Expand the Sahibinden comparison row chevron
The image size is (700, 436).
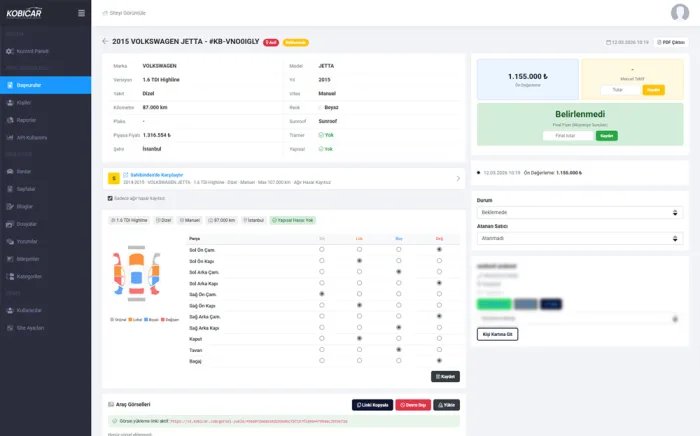point(458,179)
